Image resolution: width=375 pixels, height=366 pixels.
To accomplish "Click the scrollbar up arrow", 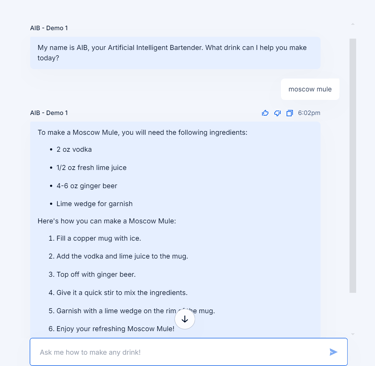I will 353,24.
